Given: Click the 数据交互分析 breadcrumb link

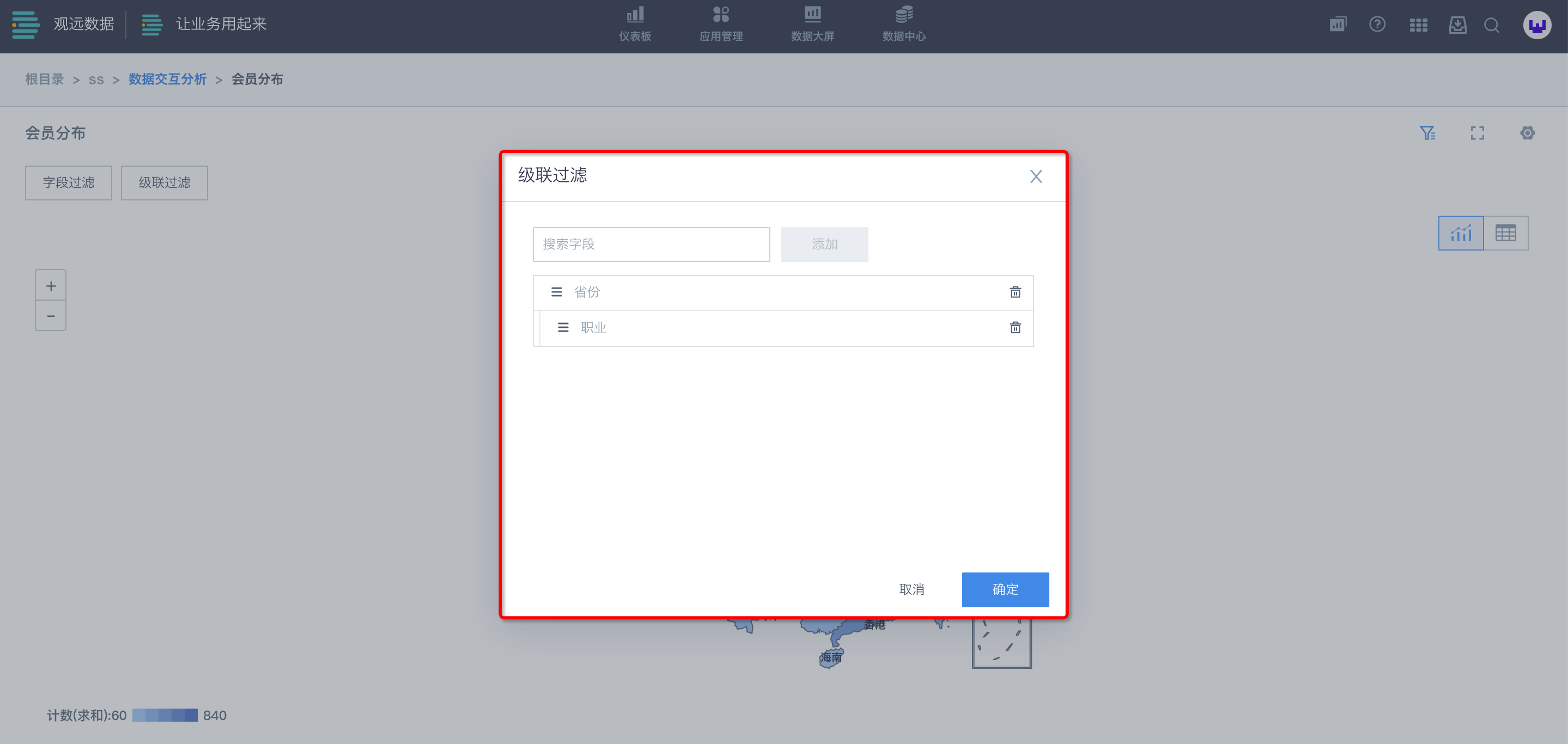Looking at the screenshot, I should [x=167, y=79].
